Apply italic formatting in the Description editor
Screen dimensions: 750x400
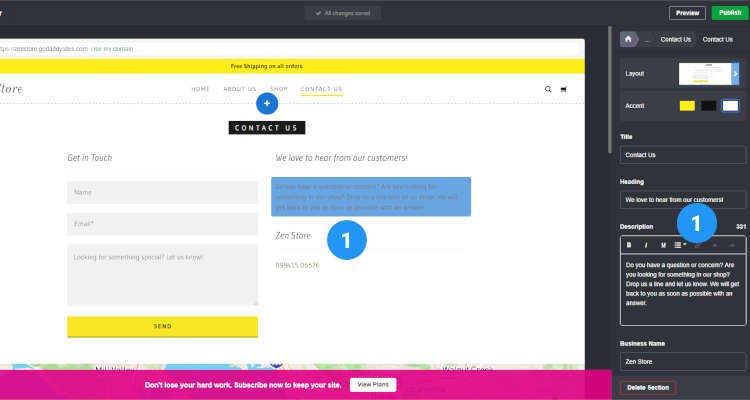coord(646,245)
